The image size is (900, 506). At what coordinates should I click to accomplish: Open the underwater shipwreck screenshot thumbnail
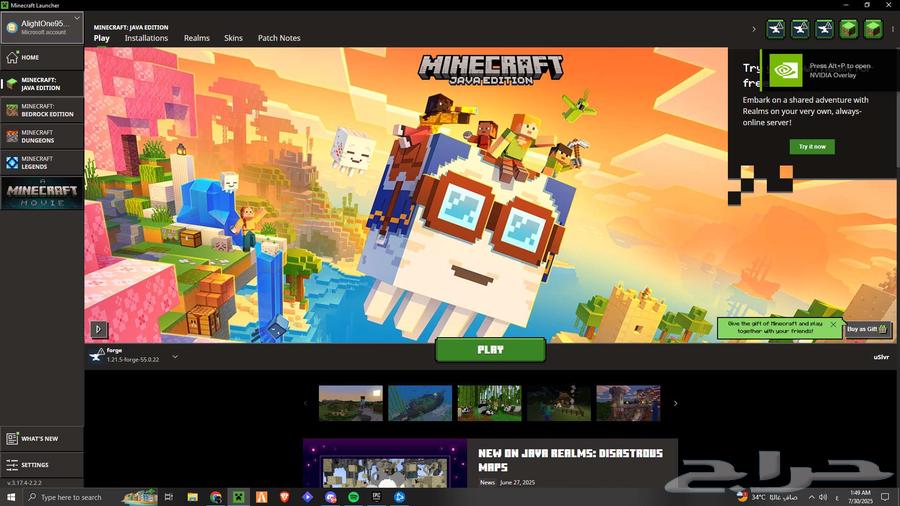420,403
